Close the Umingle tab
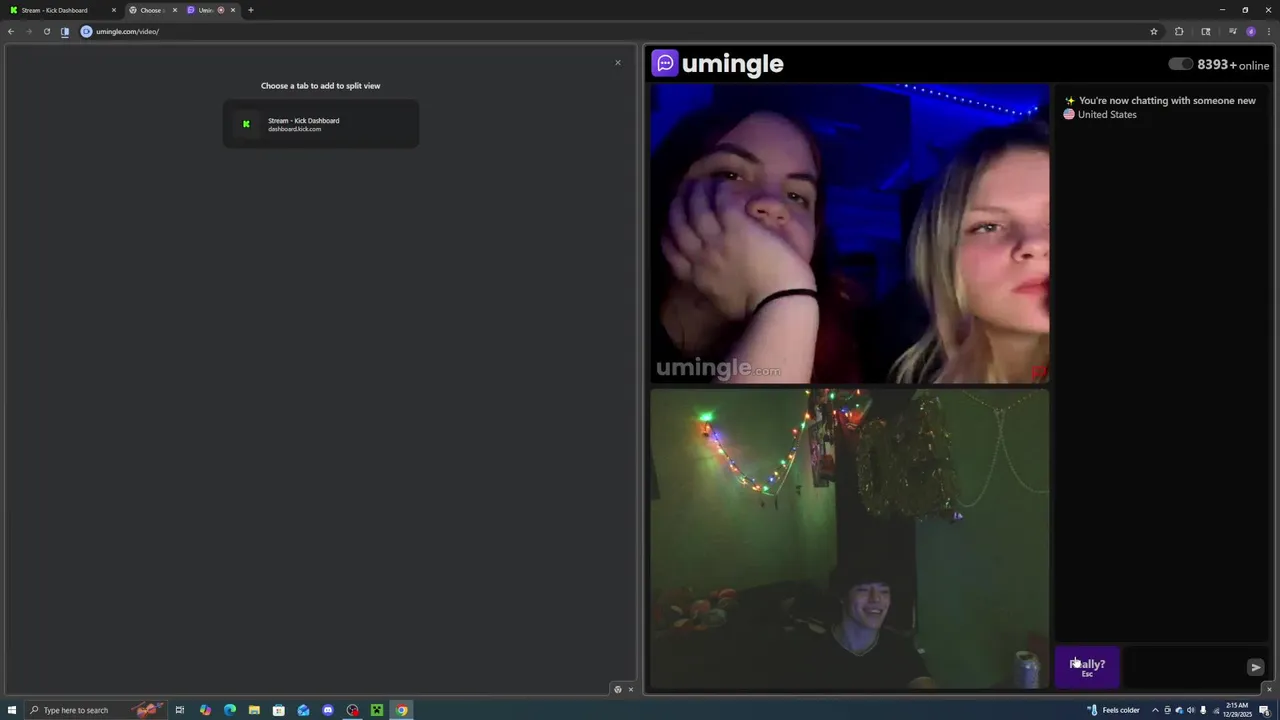This screenshot has height=720, width=1280. coord(233,10)
